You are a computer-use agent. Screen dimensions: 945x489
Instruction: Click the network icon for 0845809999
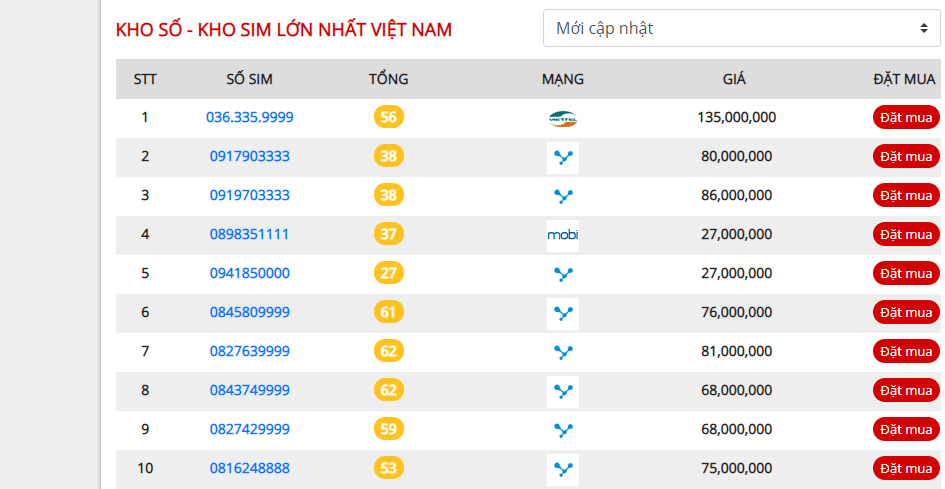point(563,313)
